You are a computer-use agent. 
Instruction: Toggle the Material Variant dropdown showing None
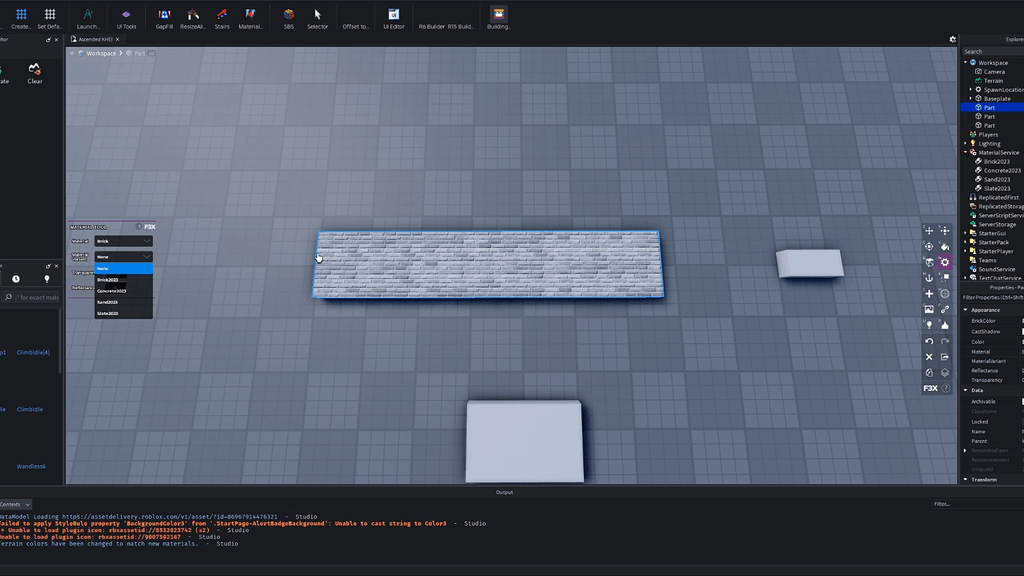(x=123, y=257)
